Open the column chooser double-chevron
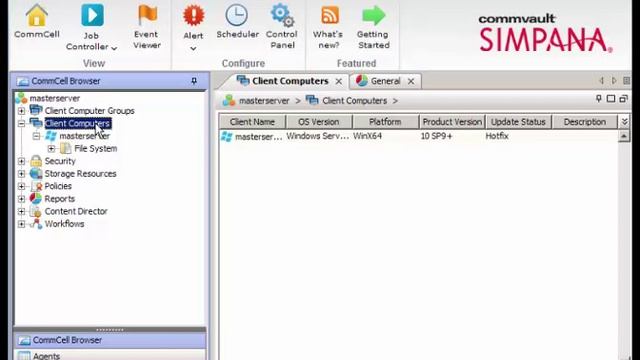The height and width of the screenshot is (360, 640). (x=624, y=122)
